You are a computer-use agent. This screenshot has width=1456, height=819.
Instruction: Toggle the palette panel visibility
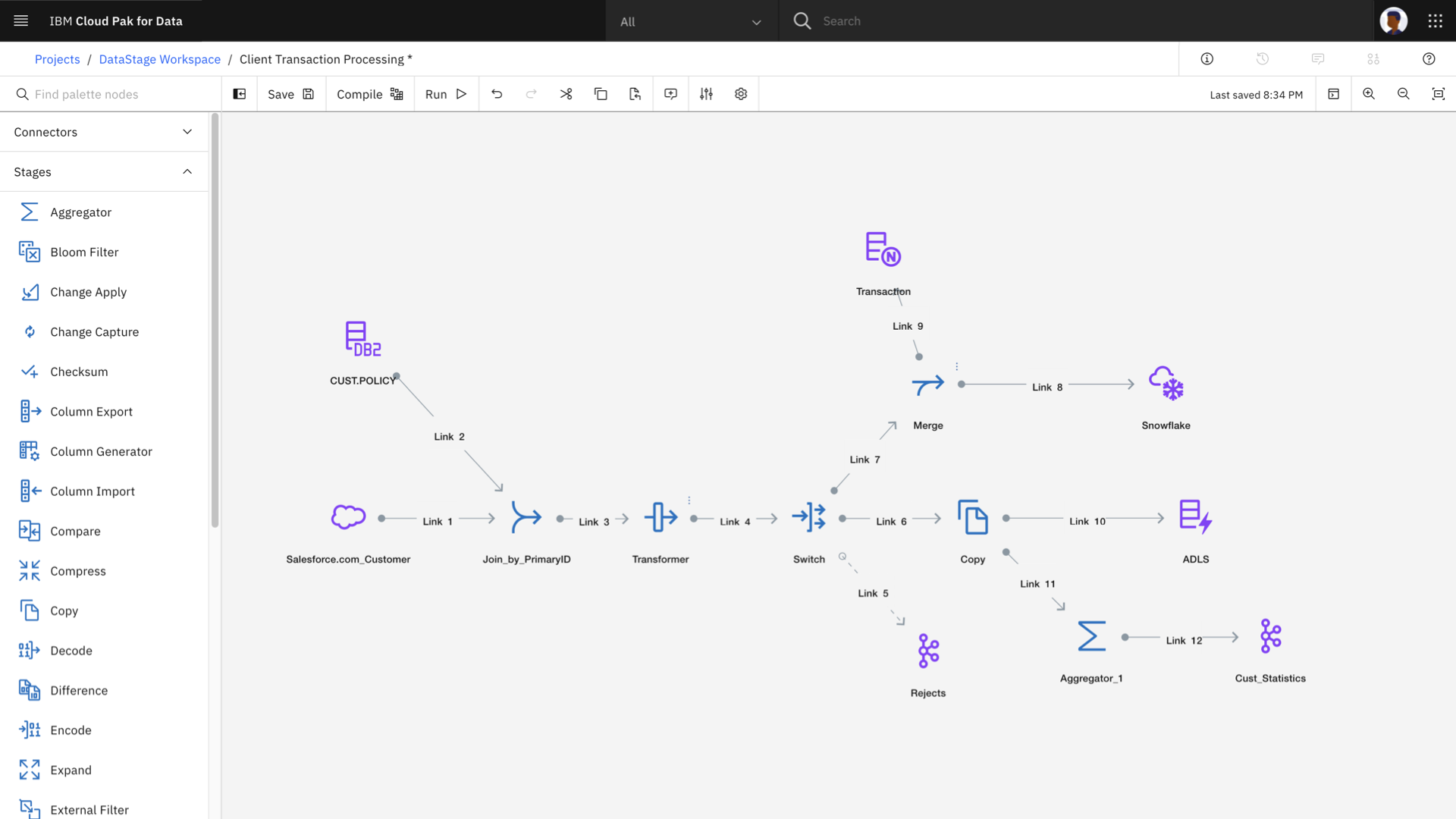(x=240, y=94)
